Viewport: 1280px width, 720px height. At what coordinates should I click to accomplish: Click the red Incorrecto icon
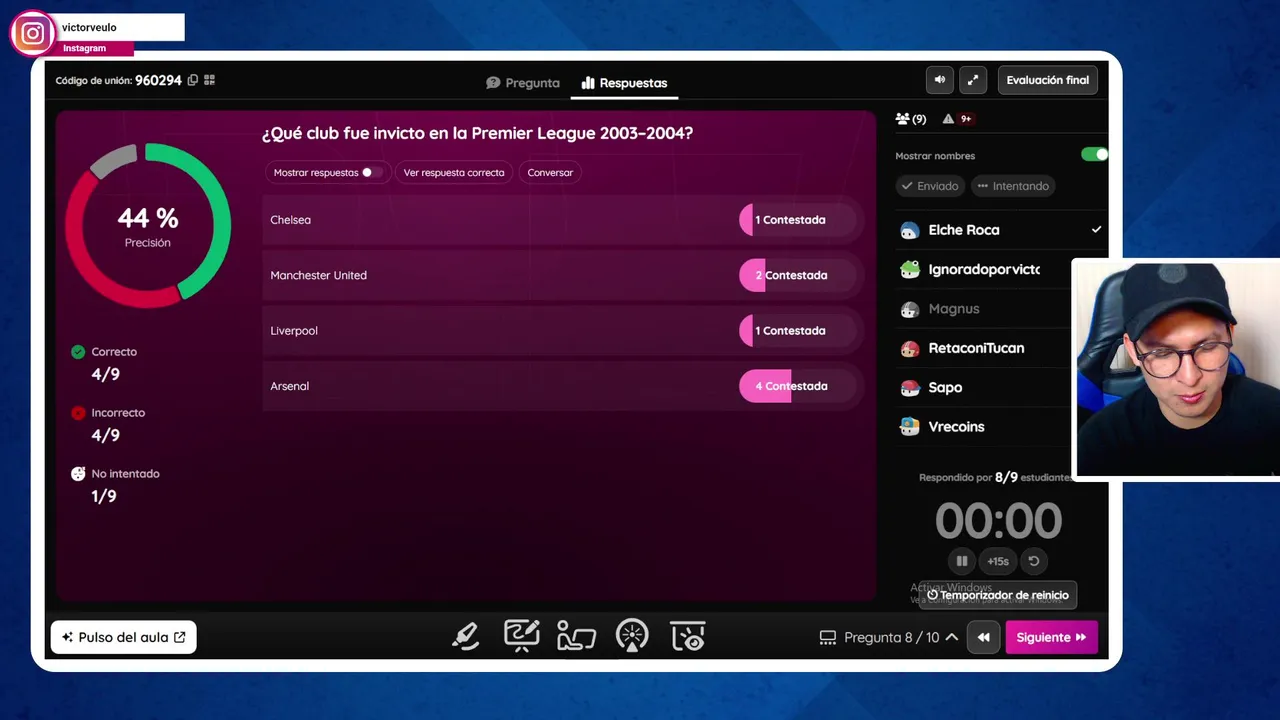[78, 413]
